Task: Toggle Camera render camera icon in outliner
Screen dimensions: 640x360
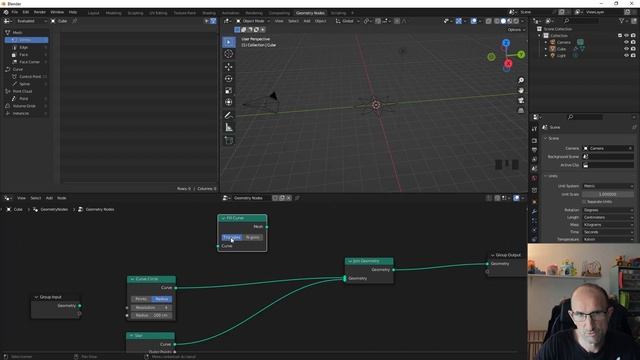Action: pos(633,42)
